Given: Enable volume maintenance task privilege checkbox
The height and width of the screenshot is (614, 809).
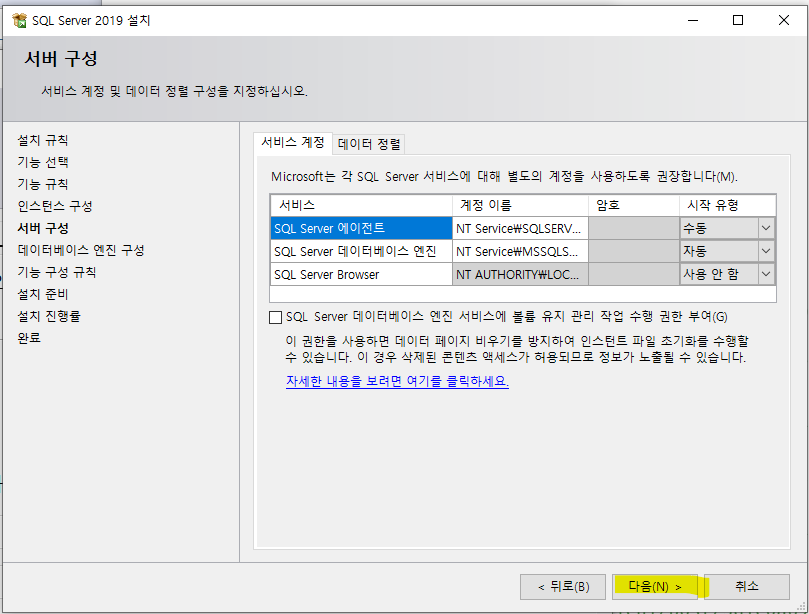Looking at the screenshot, I should pos(276,317).
